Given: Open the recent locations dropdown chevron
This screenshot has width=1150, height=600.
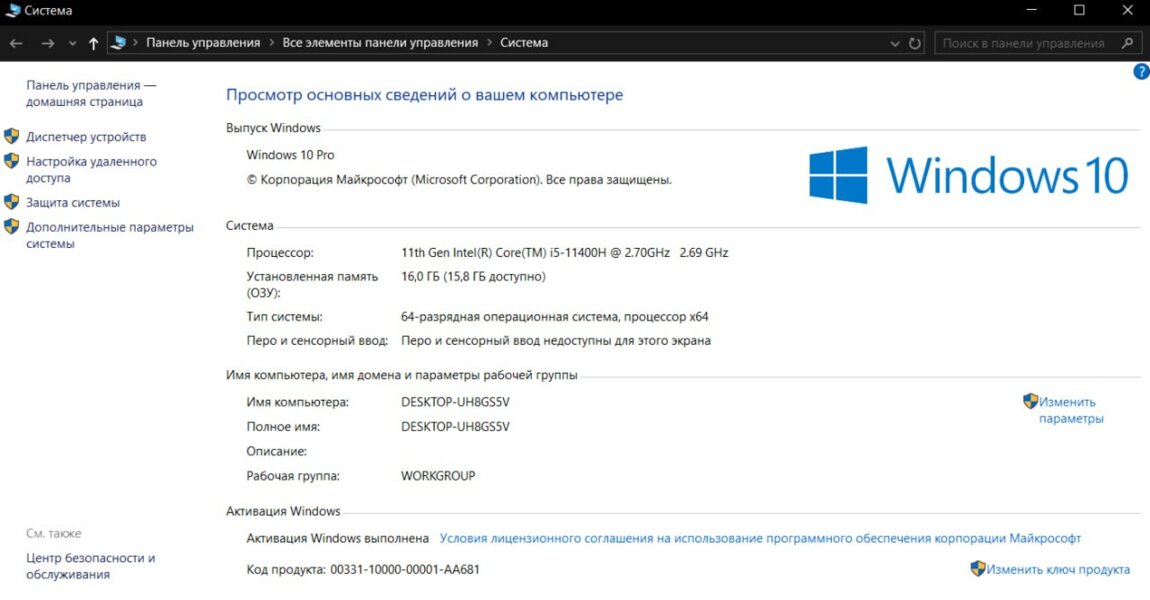Looking at the screenshot, I should pyautogui.click(x=72, y=44).
